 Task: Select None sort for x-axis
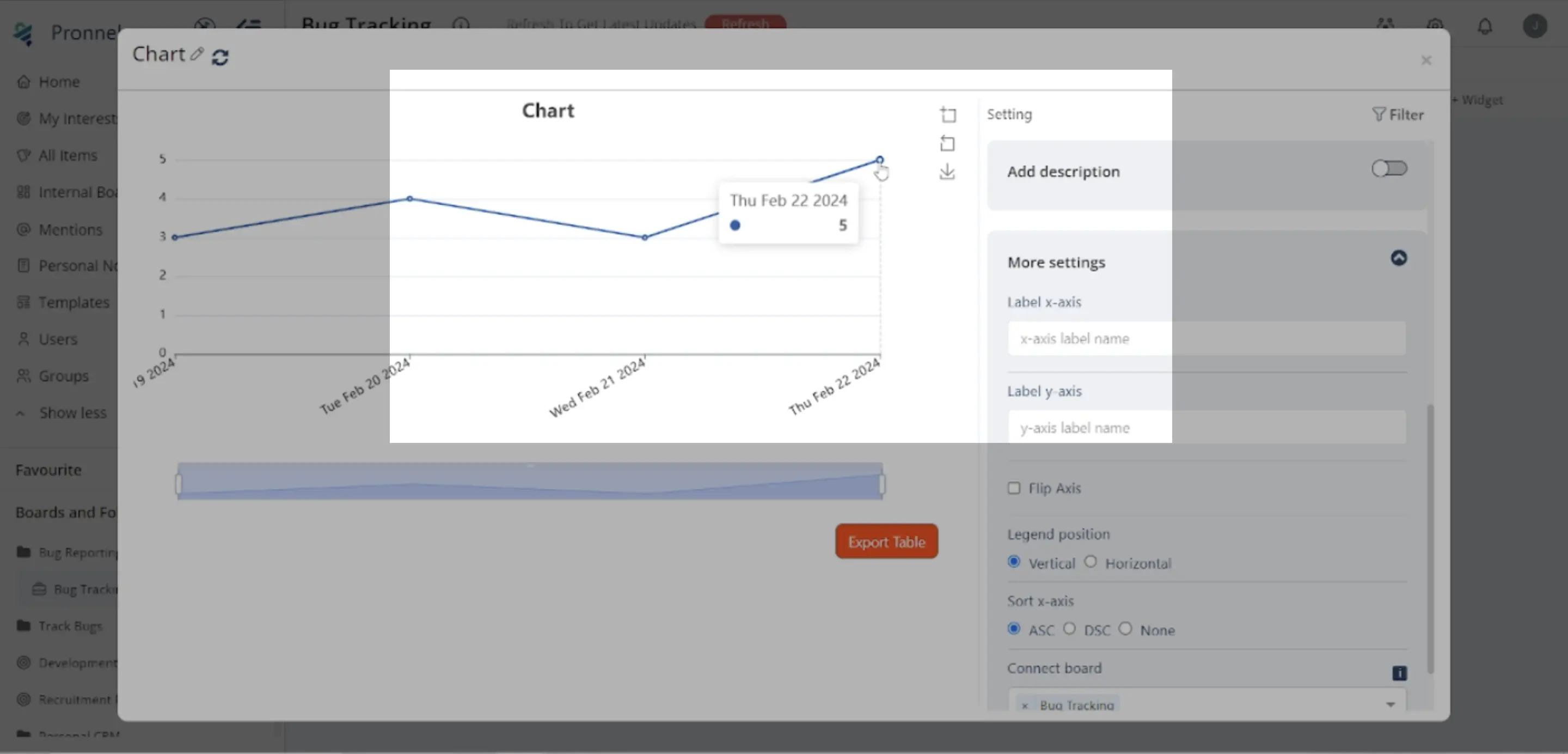[1125, 629]
